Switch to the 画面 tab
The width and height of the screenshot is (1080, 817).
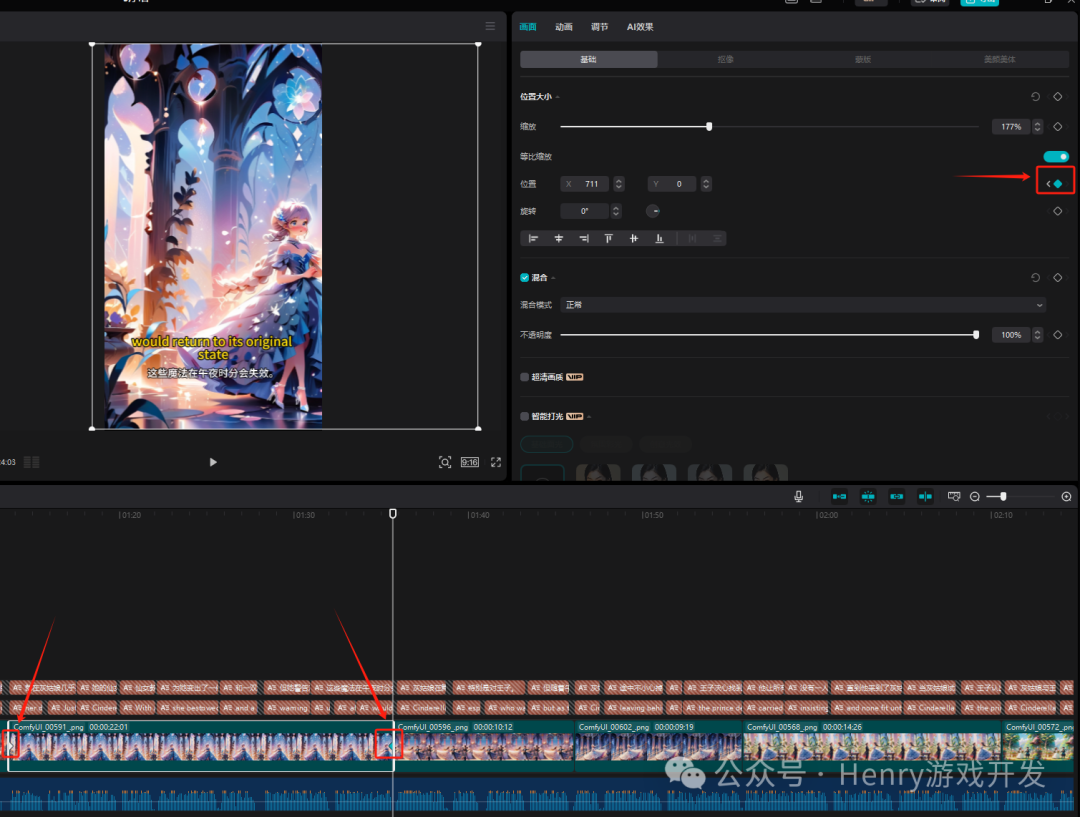pyautogui.click(x=528, y=27)
